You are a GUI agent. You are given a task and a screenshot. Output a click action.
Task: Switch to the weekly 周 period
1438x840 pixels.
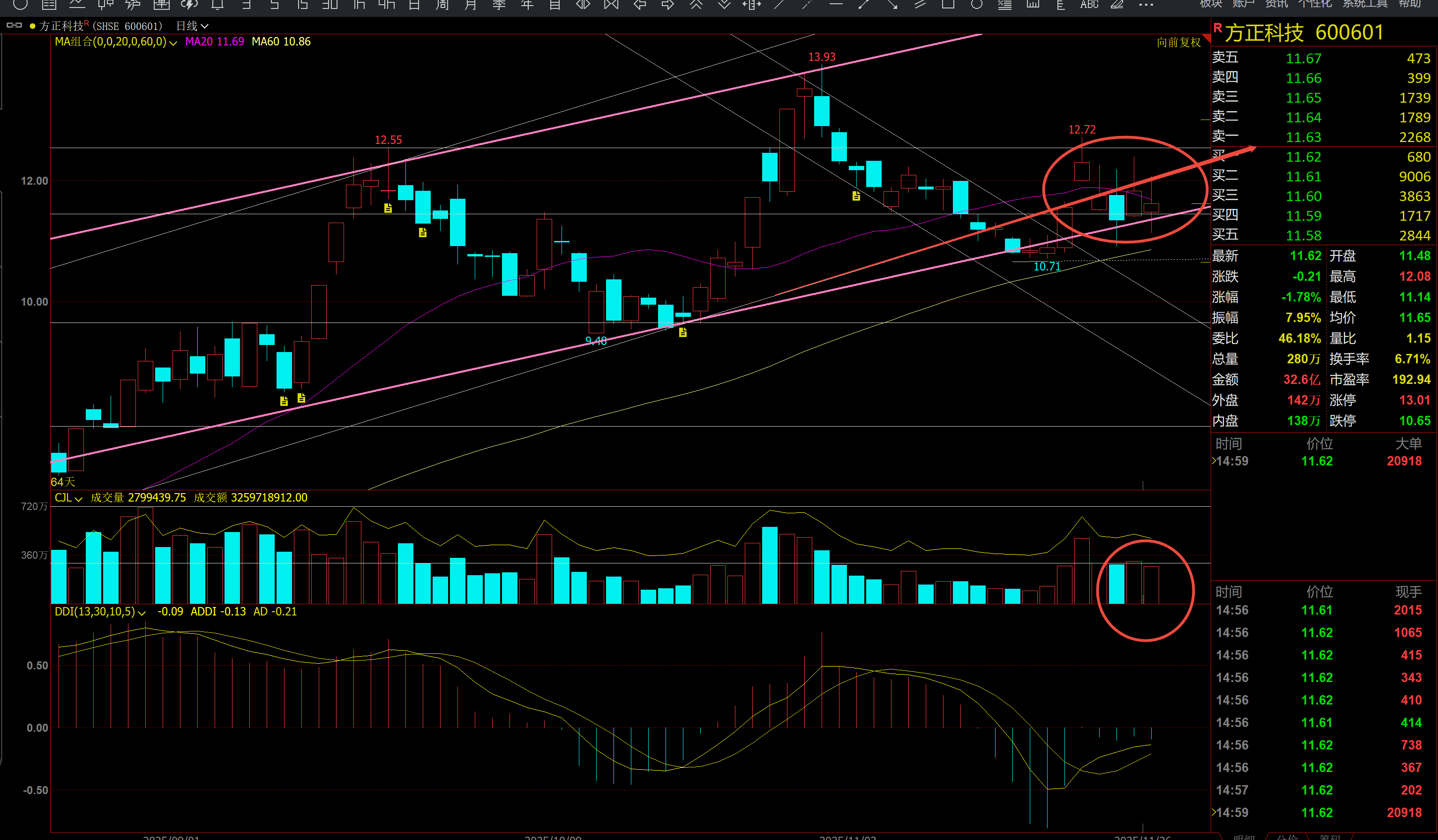click(x=442, y=5)
